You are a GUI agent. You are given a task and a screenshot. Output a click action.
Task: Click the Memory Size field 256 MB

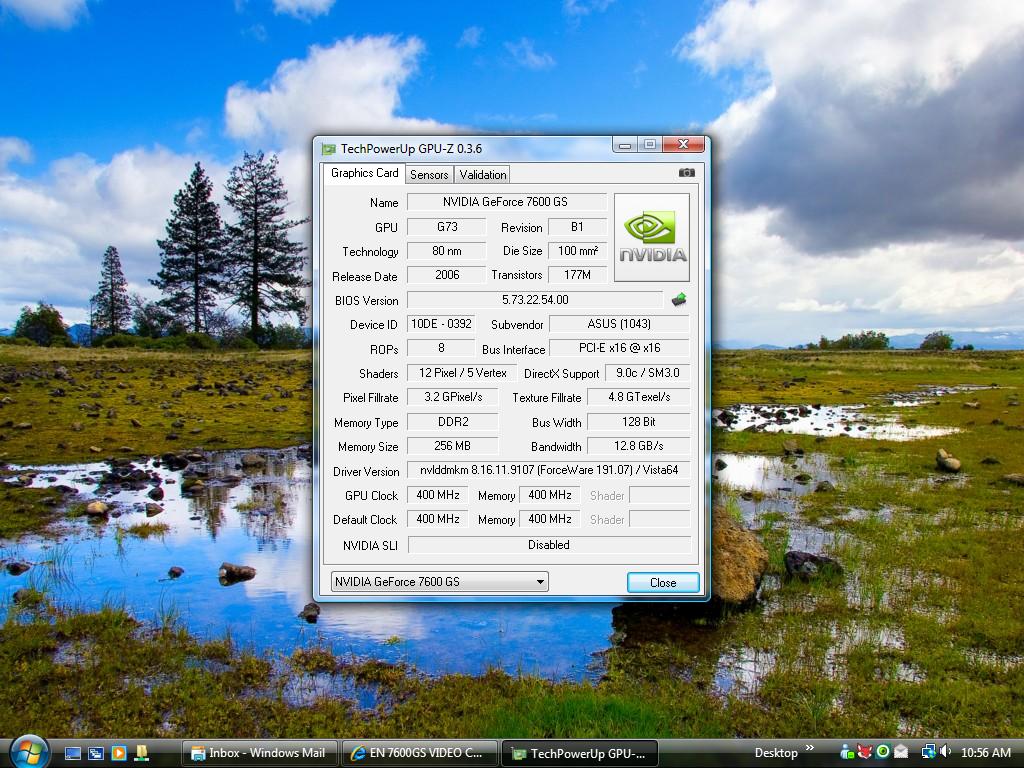click(453, 446)
